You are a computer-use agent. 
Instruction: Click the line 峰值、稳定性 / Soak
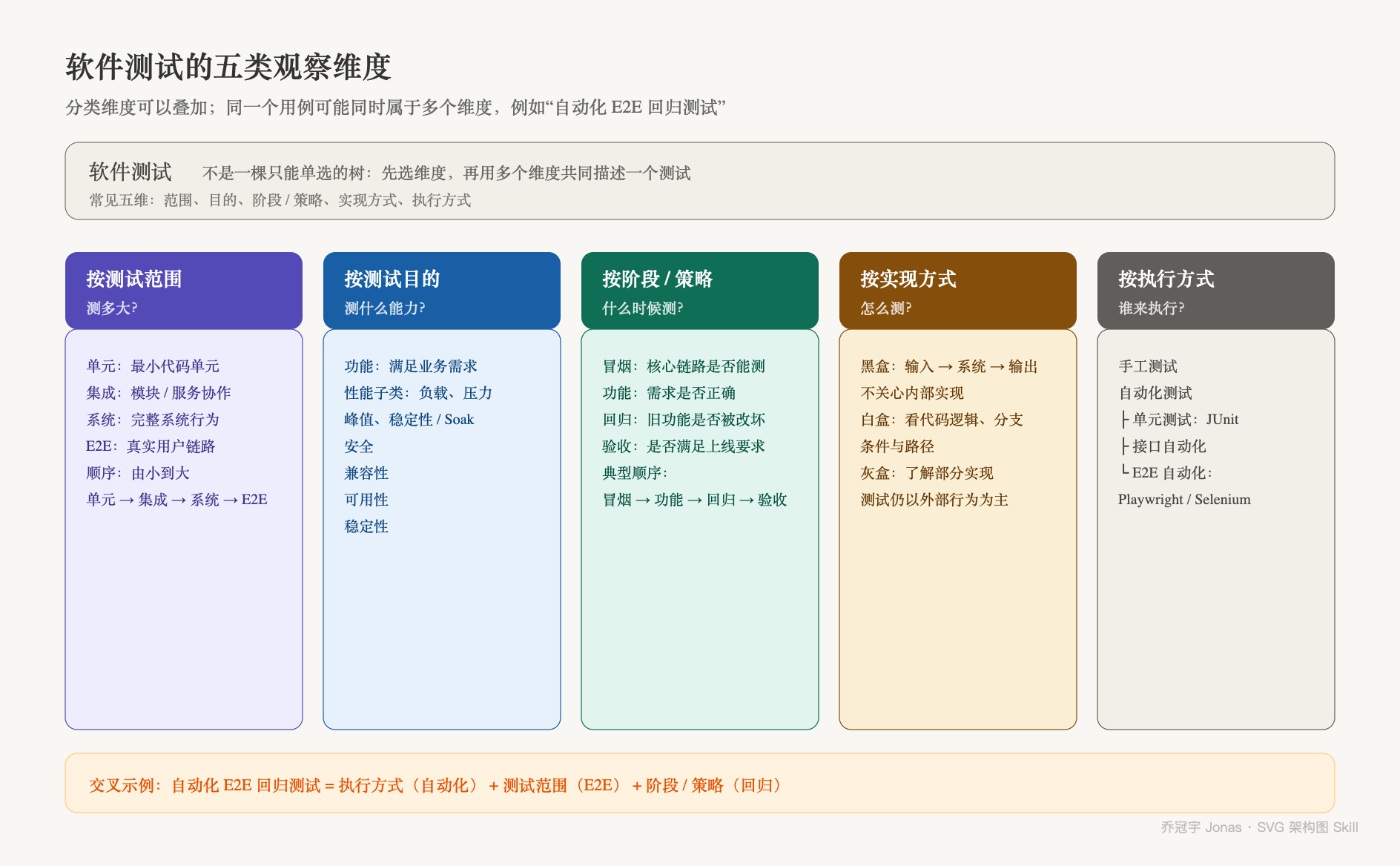click(x=409, y=420)
